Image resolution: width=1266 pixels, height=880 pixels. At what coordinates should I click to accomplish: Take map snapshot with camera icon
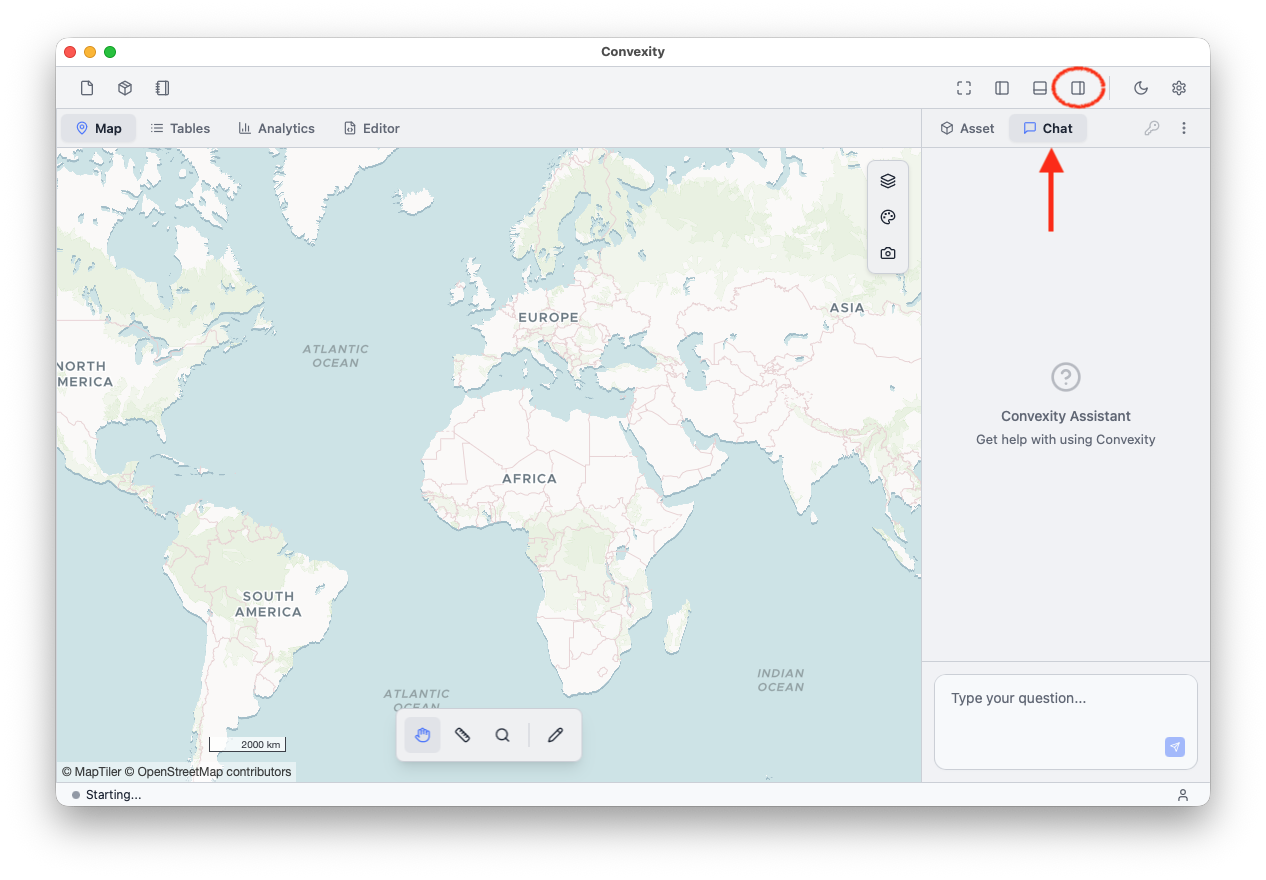tap(888, 253)
